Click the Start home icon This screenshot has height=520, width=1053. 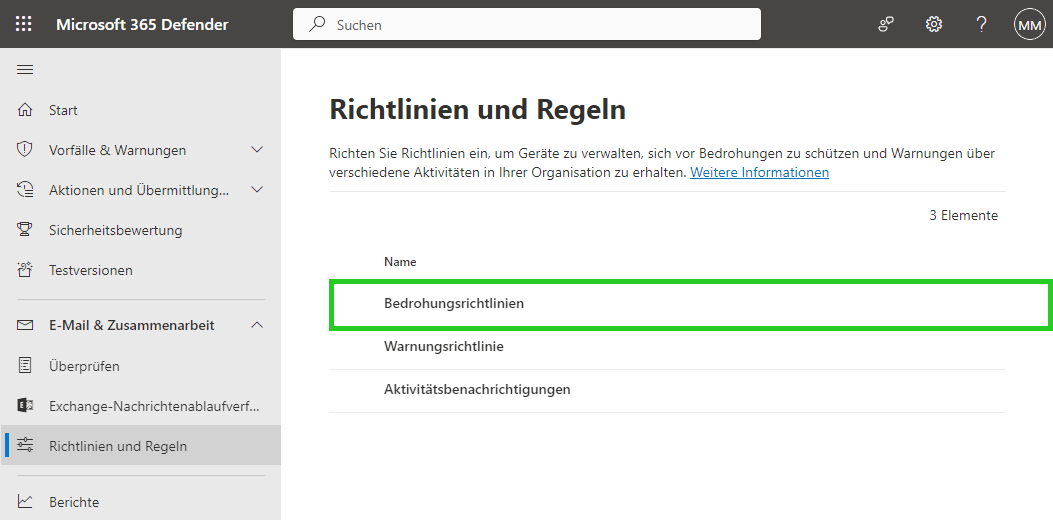pyautogui.click(x=25, y=110)
